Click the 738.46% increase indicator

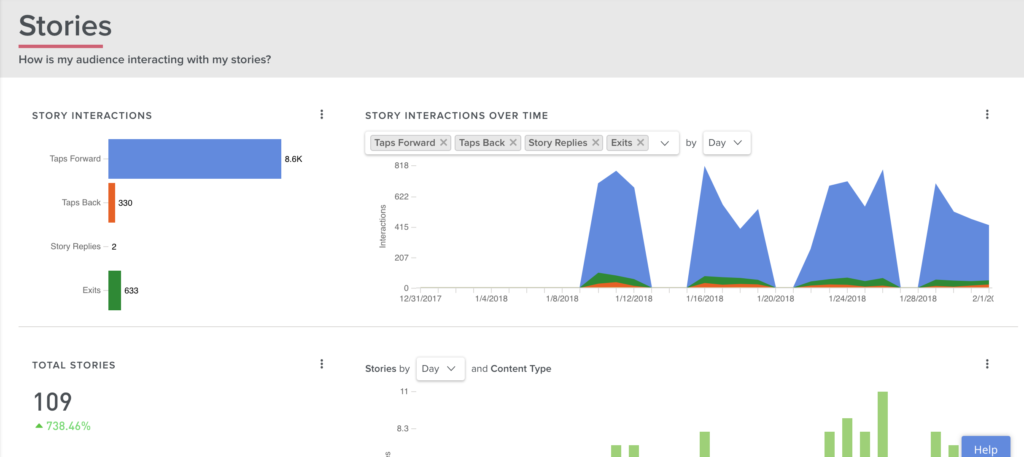pos(61,426)
